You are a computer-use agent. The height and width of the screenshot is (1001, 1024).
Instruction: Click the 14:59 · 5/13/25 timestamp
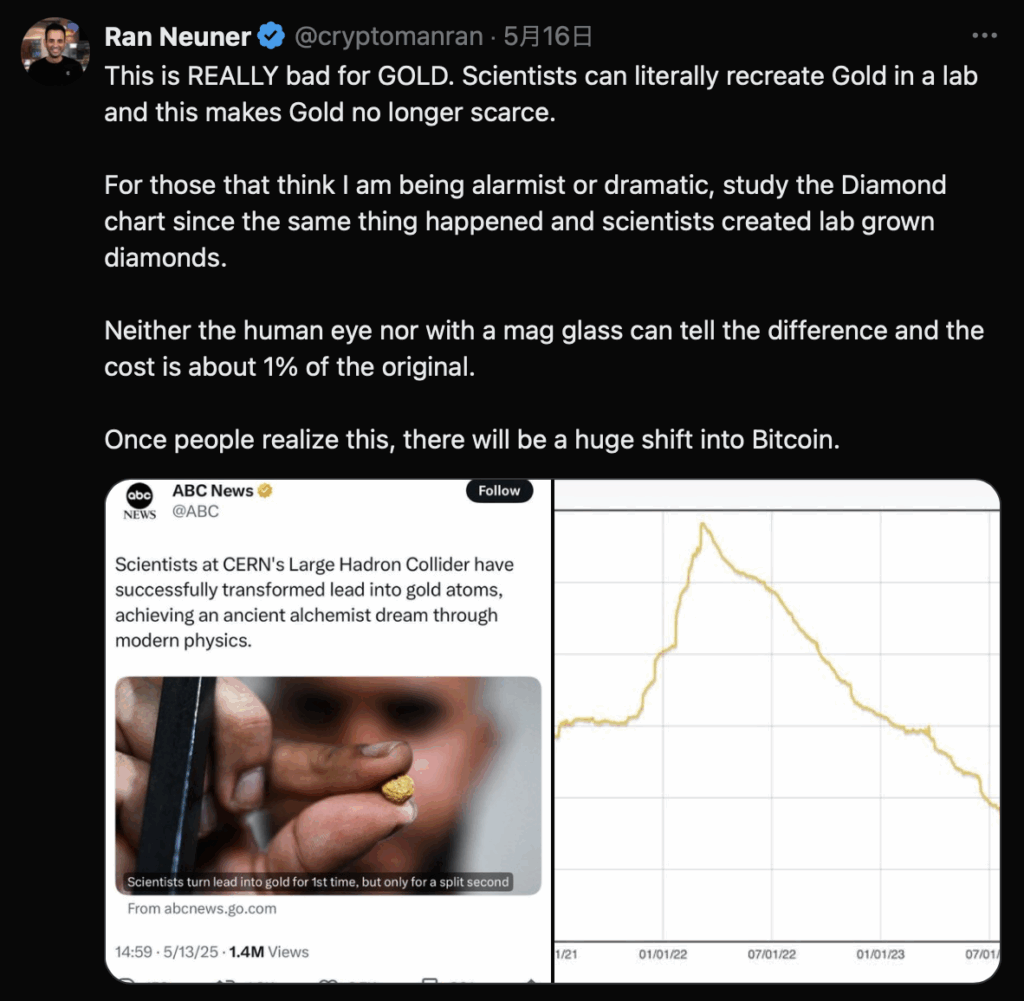pyautogui.click(x=168, y=952)
